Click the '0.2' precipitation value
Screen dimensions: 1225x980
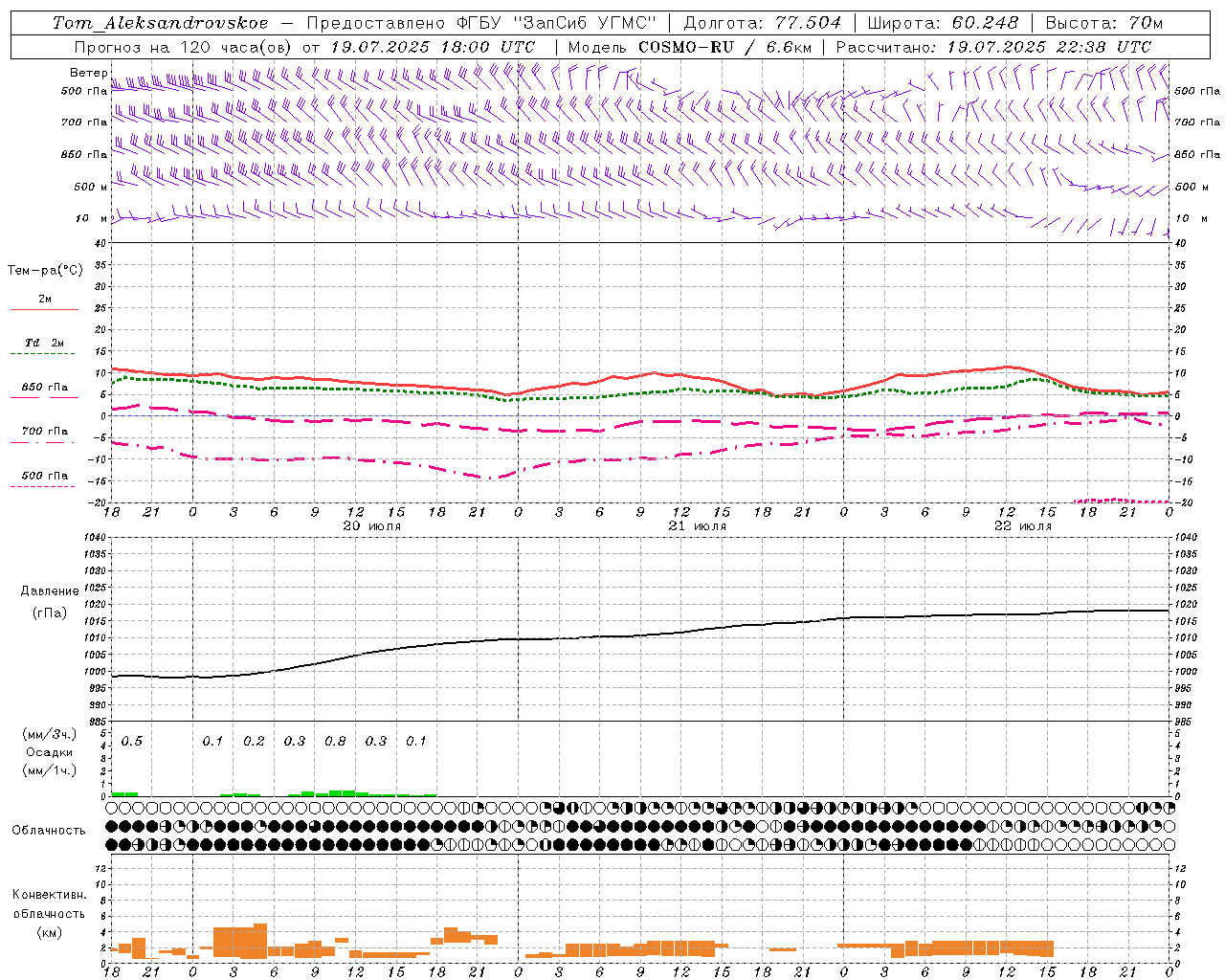point(254,741)
